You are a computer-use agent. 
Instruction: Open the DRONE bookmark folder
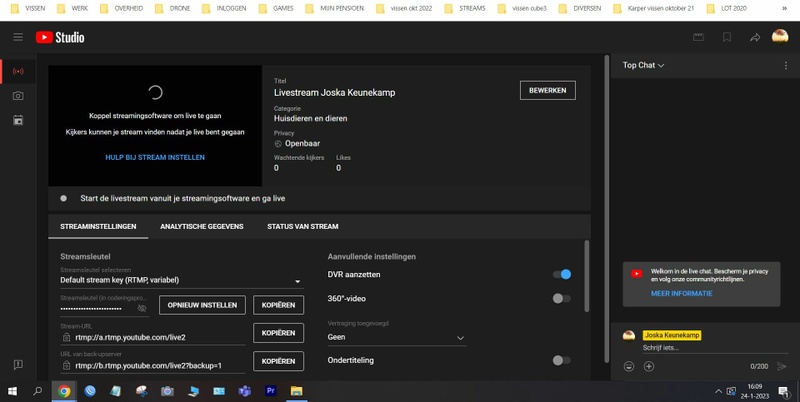[x=172, y=8]
